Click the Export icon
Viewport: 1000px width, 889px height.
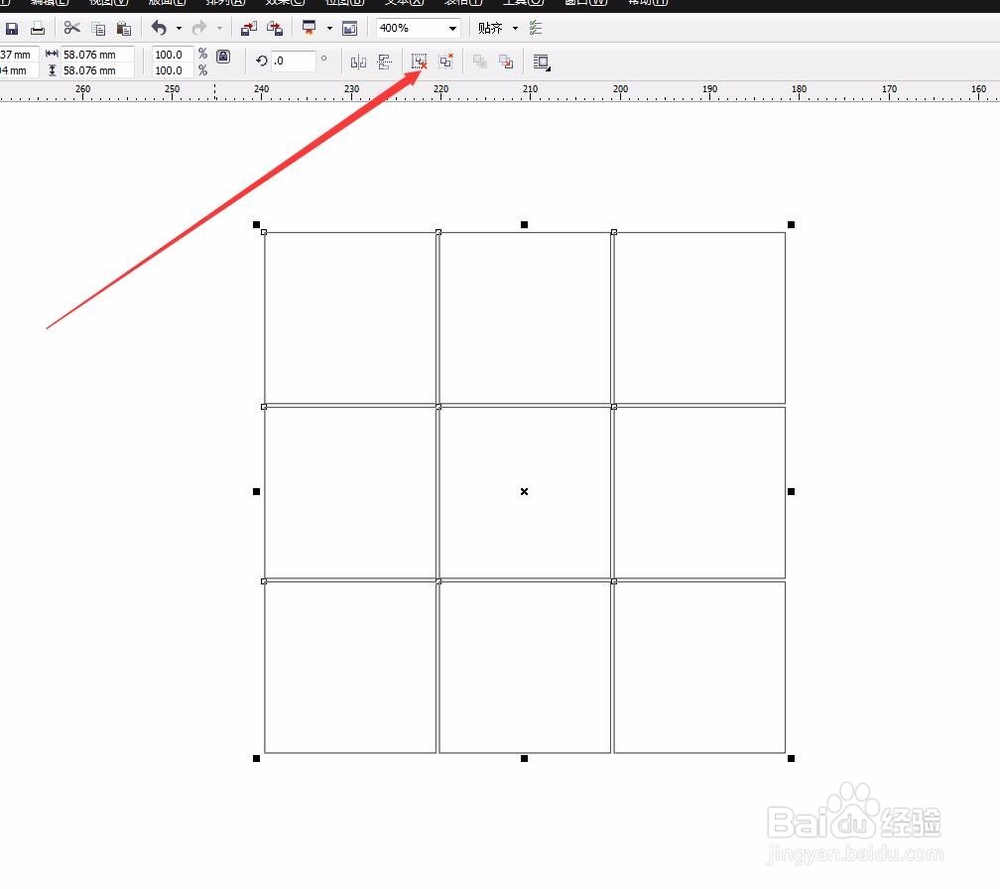coord(275,29)
